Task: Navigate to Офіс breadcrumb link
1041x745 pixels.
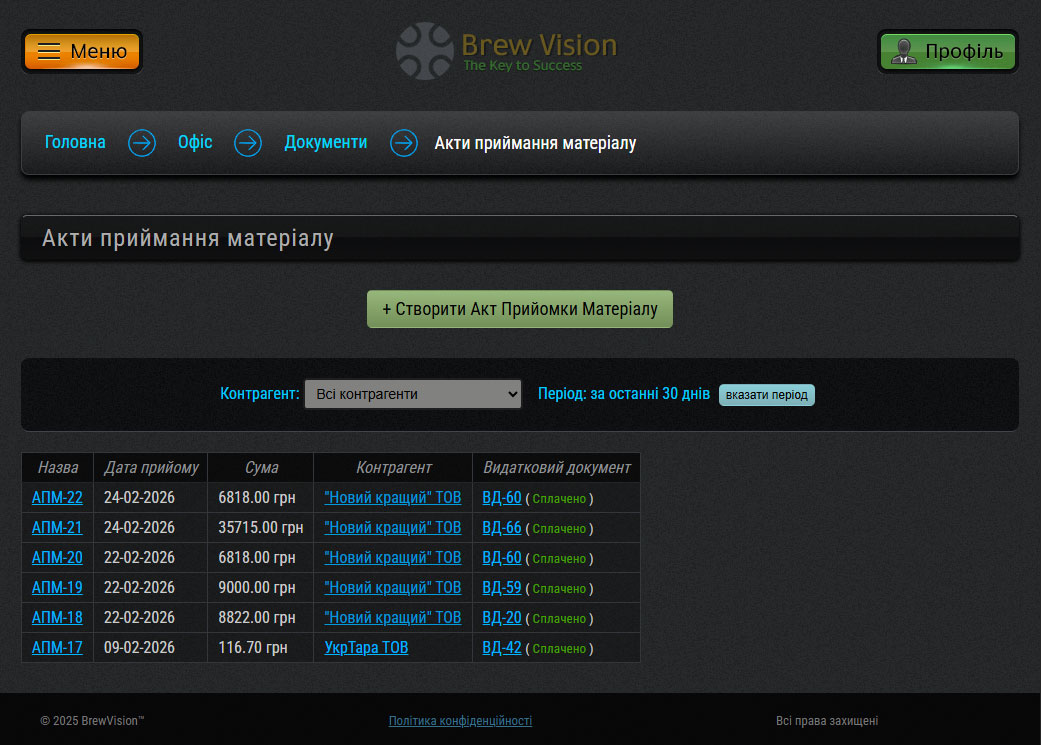Action: coord(195,142)
